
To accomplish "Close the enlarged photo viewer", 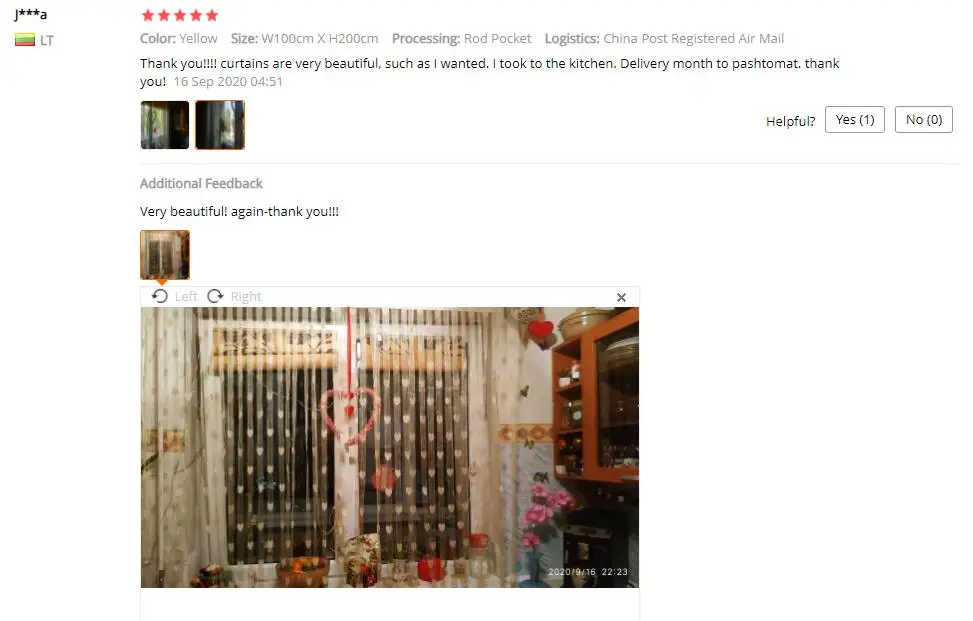I will coord(621,298).
